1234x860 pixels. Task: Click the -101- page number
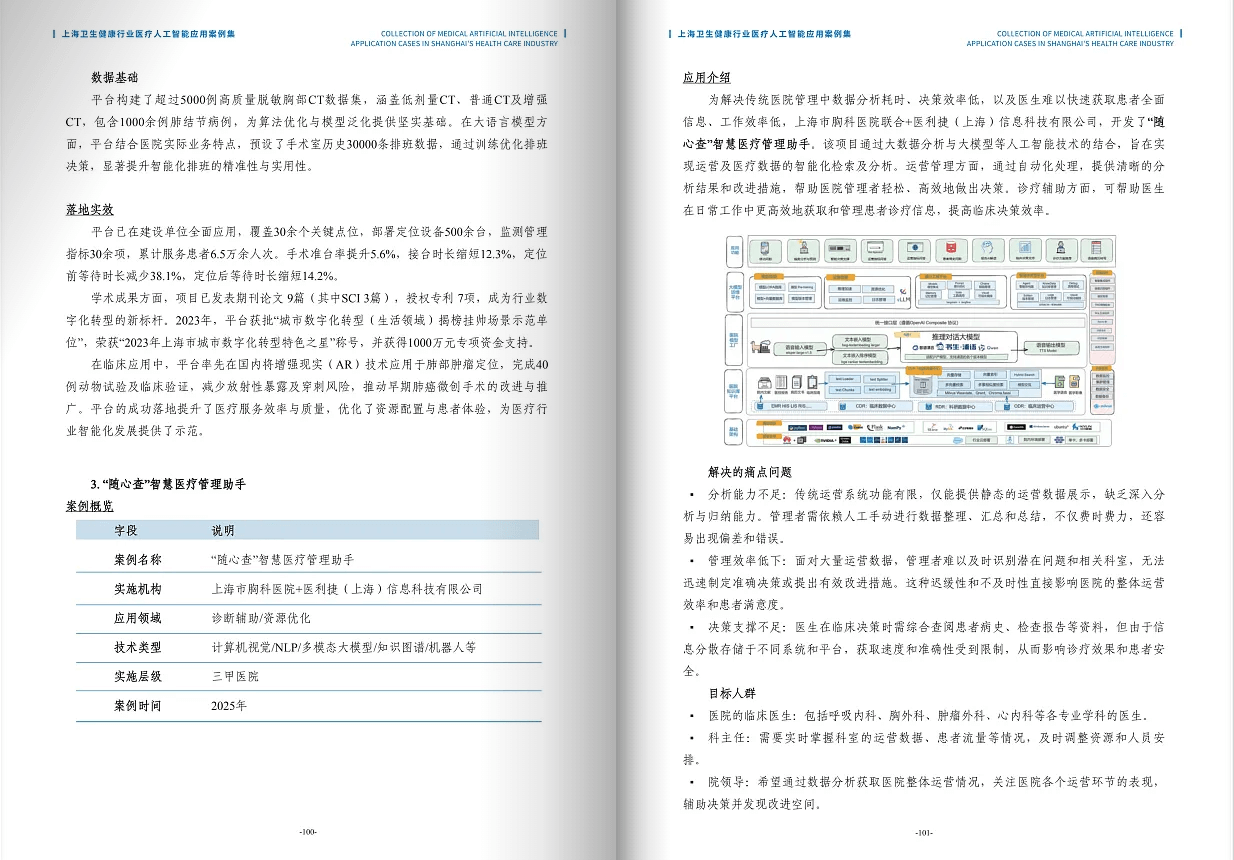coord(924,832)
